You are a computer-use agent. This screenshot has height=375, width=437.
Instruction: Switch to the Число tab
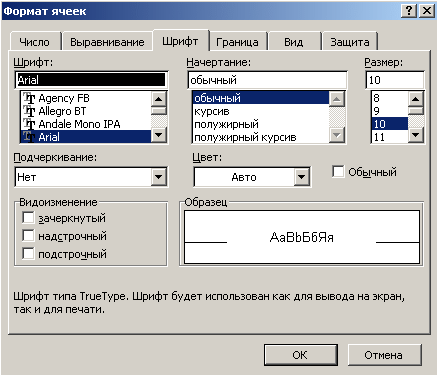pyautogui.click(x=35, y=42)
